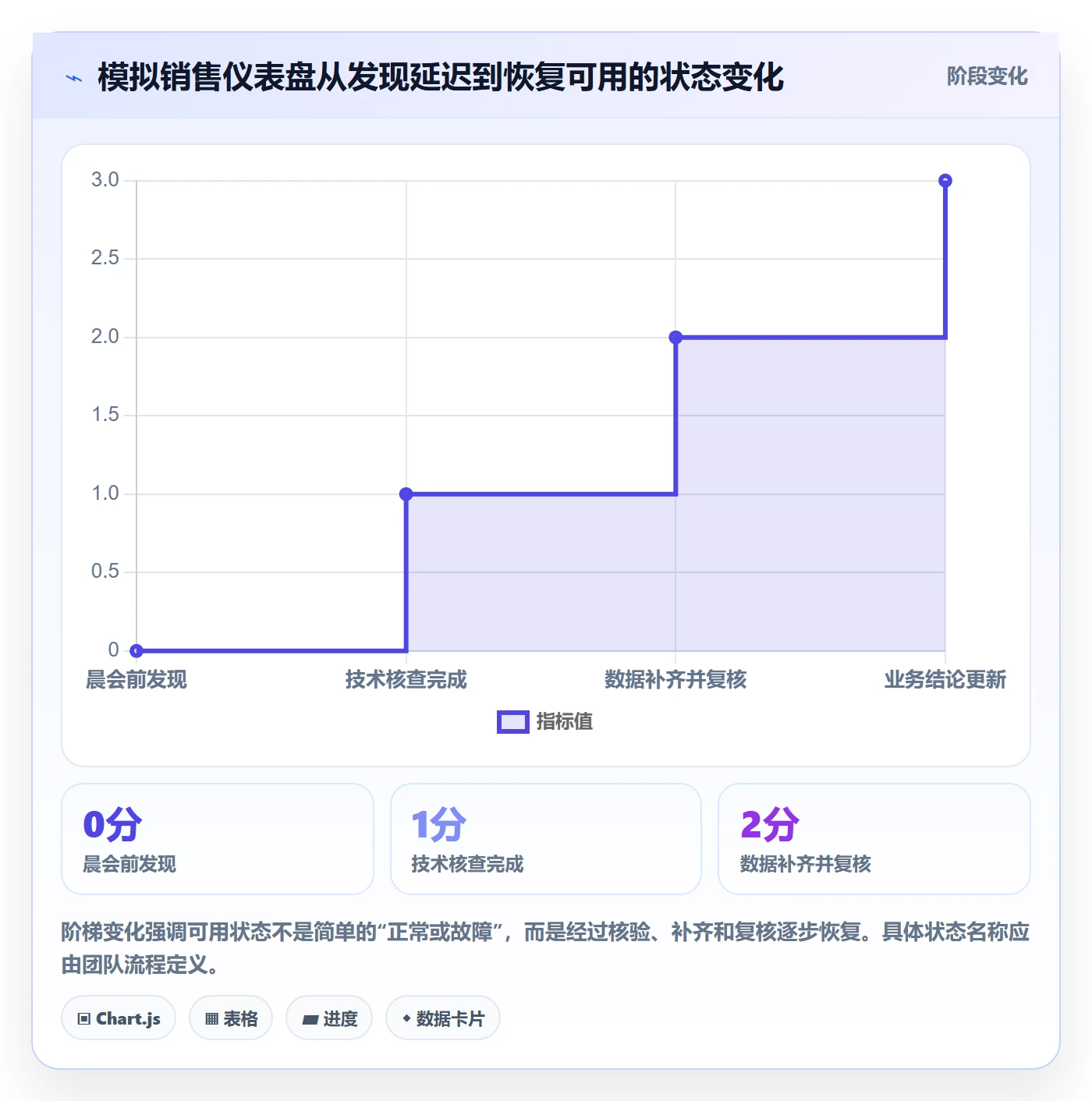Viewport: 1092px width, 1101px height.
Task: Click the 数据卡片 tag
Action: [443, 1018]
